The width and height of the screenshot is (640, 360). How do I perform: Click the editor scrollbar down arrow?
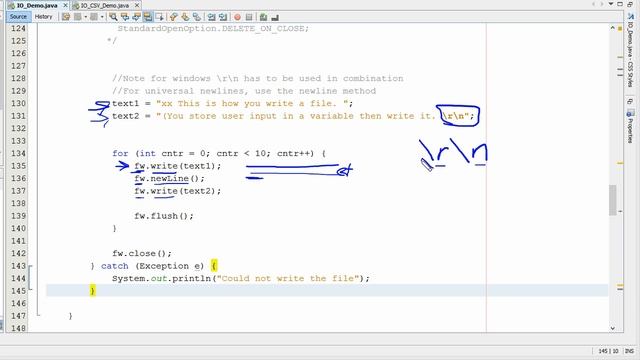coord(613,328)
